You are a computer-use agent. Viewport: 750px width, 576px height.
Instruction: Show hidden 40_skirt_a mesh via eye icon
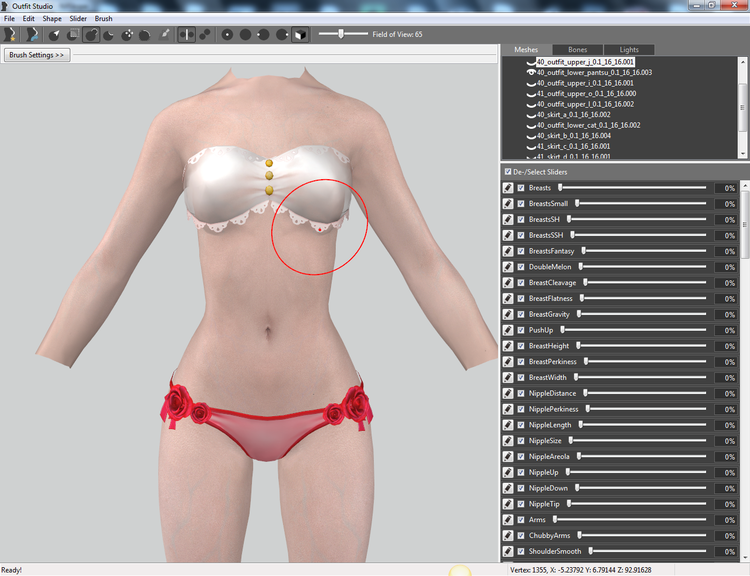[531, 115]
